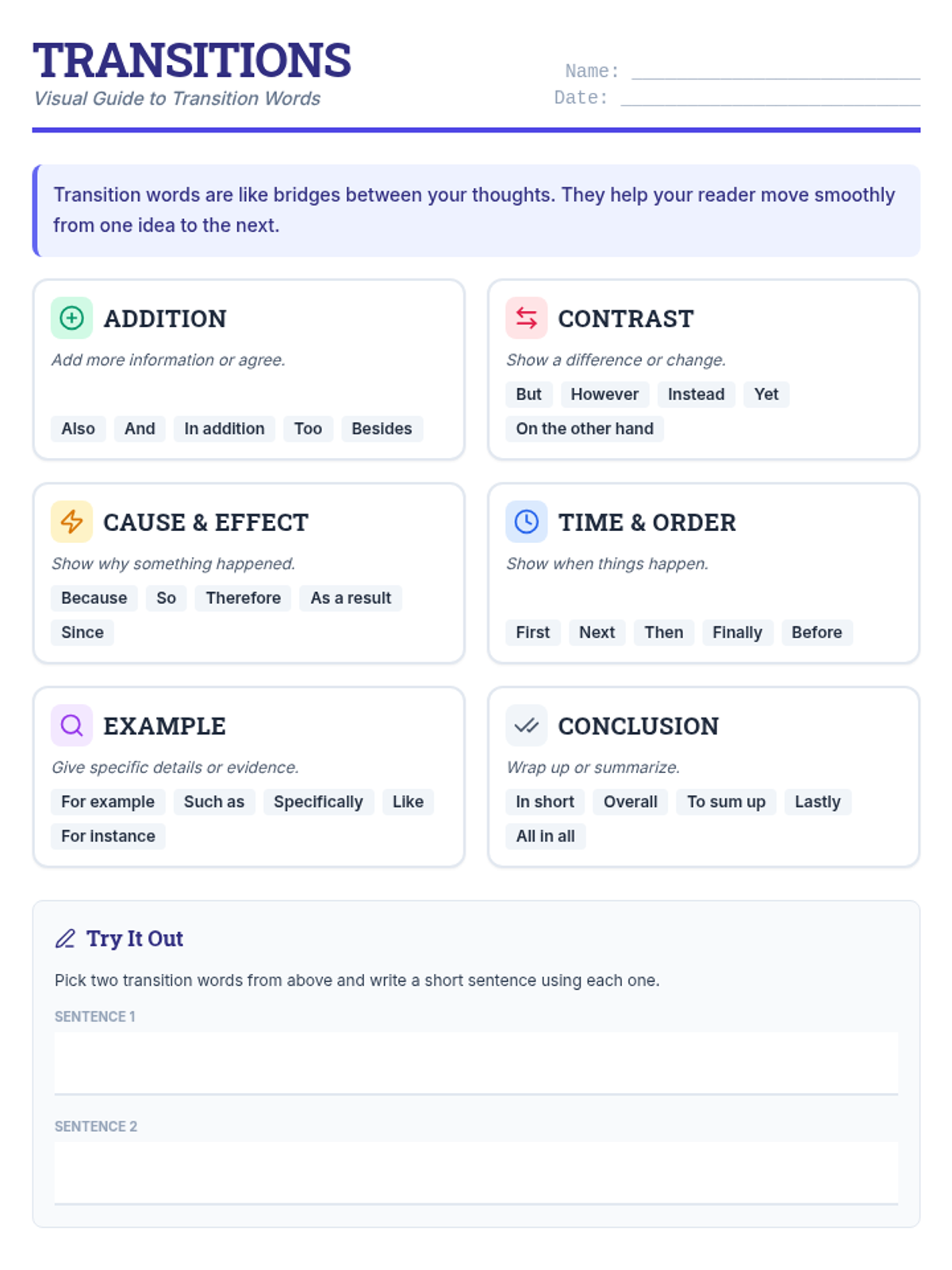Screen dimensions: 952x1270
Task: Click the Name line field
Action: (x=775, y=71)
